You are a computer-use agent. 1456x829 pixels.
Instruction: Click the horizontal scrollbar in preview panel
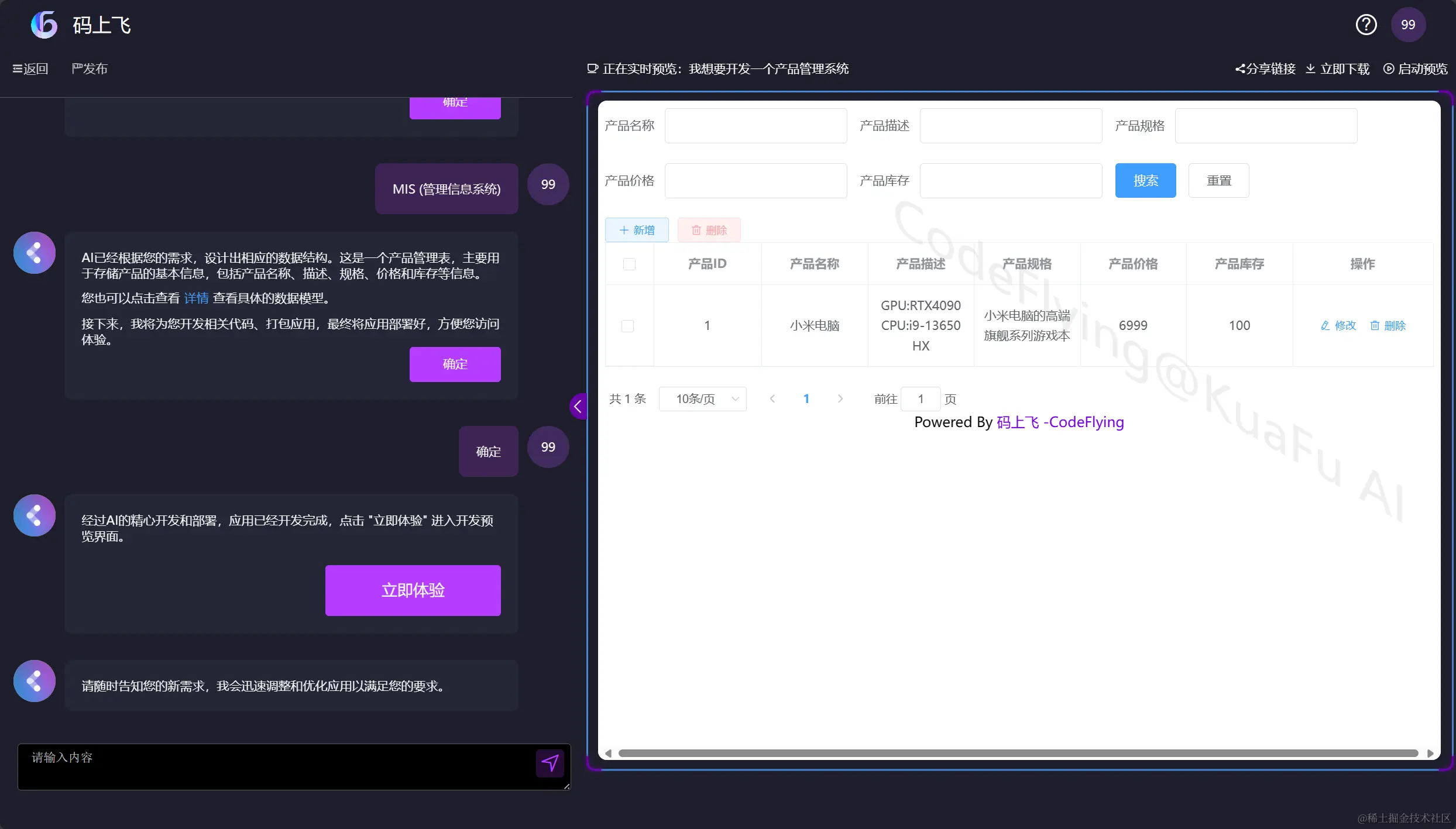pyautogui.click(x=1018, y=753)
